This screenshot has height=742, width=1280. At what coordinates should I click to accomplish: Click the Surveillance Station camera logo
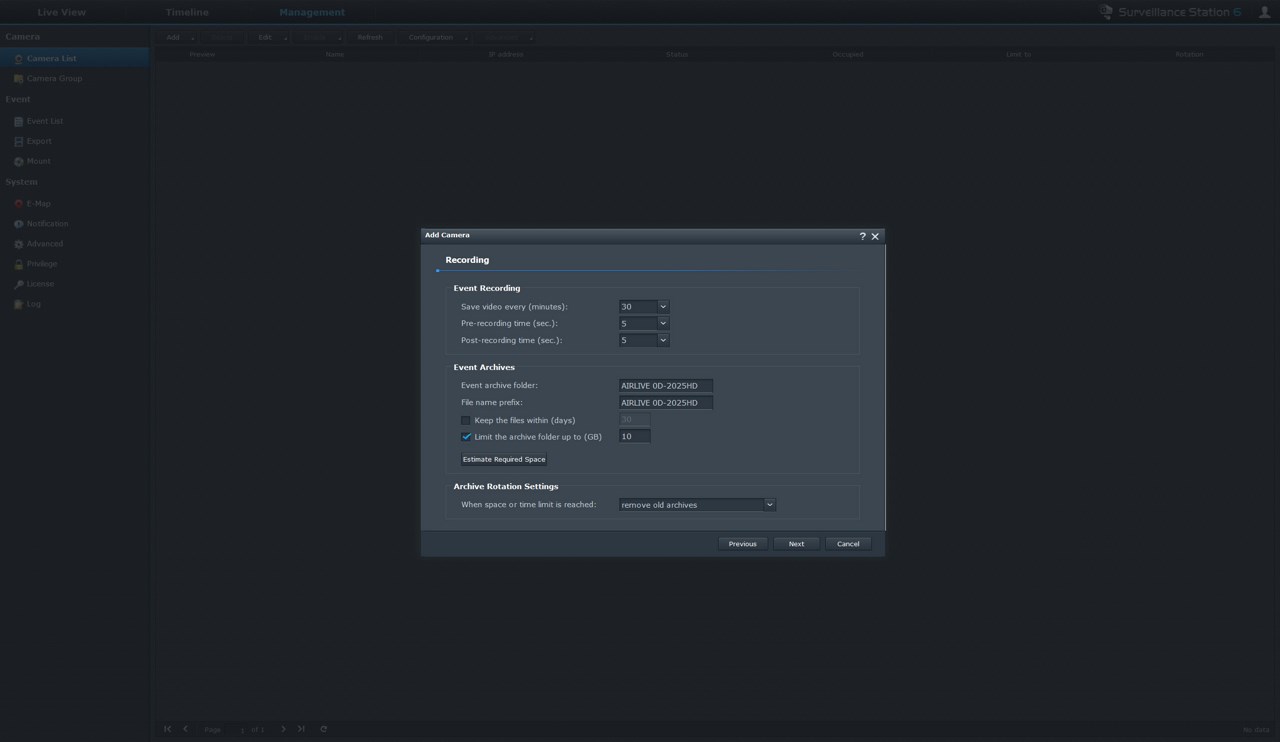pyautogui.click(x=1106, y=12)
